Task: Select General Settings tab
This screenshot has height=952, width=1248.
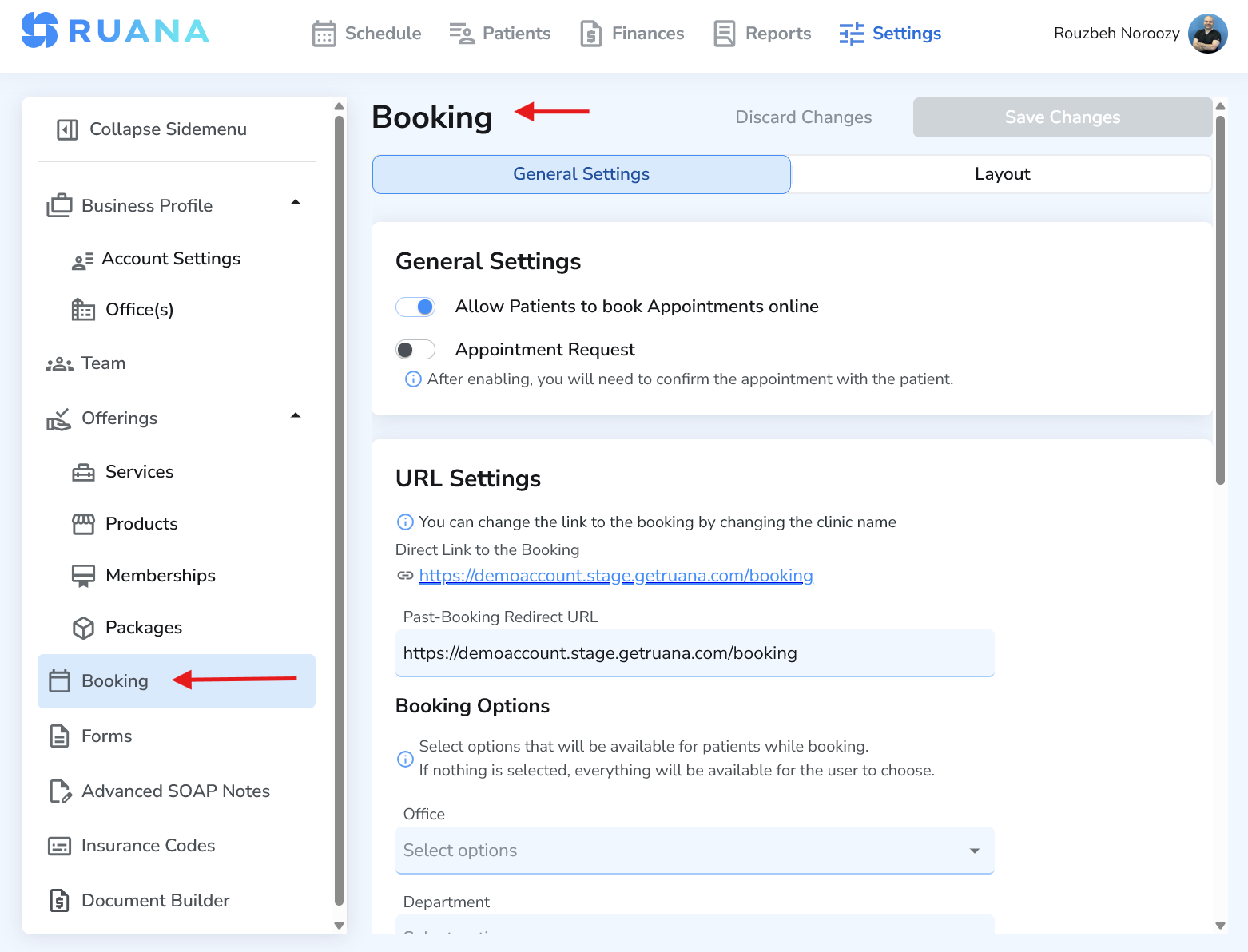Action: pos(581,173)
